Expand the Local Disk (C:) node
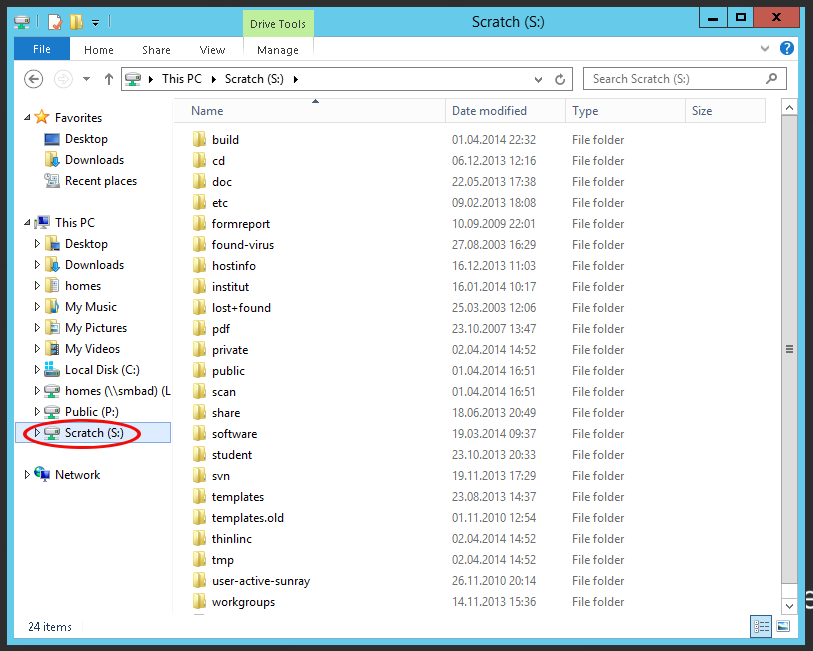Screen dimensions: 813x651 [x=37, y=370]
